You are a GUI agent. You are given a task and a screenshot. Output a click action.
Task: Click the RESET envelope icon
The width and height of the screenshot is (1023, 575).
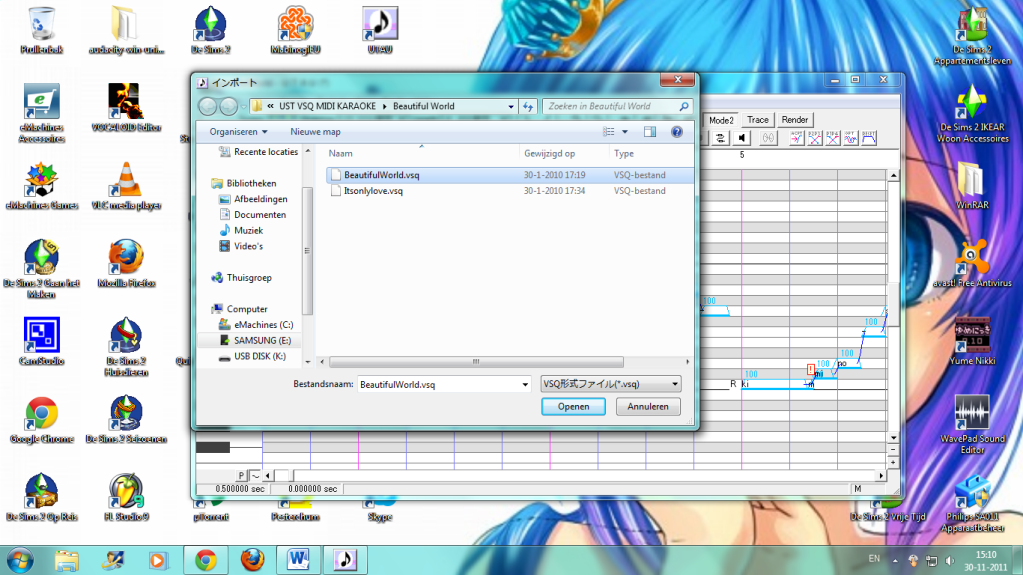tap(871, 138)
